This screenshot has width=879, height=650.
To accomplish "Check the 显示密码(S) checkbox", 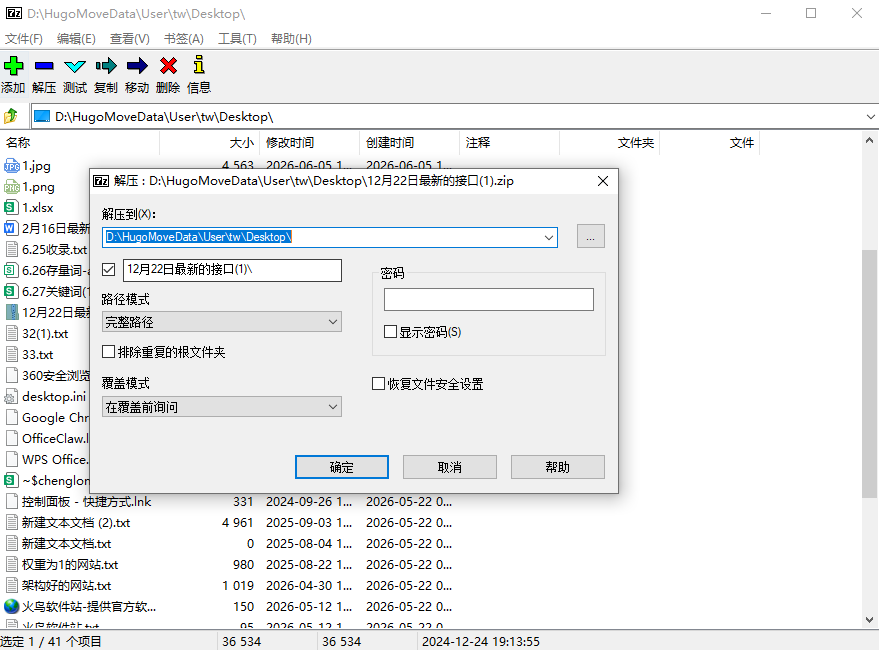I will click(x=390, y=331).
